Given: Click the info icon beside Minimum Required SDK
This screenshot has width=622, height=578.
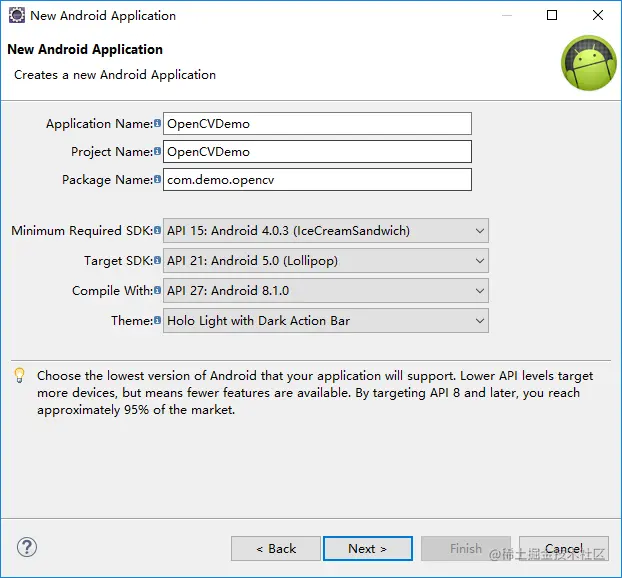Looking at the screenshot, I should [157, 230].
